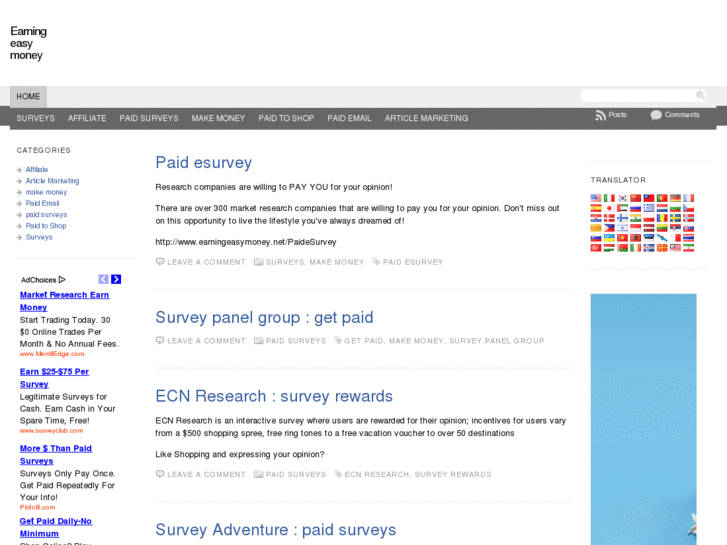Leave a comment on Paid esurvey post
The height and width of the screenshot is (545, 727).
pyautogui.click(x=206, y=262)
